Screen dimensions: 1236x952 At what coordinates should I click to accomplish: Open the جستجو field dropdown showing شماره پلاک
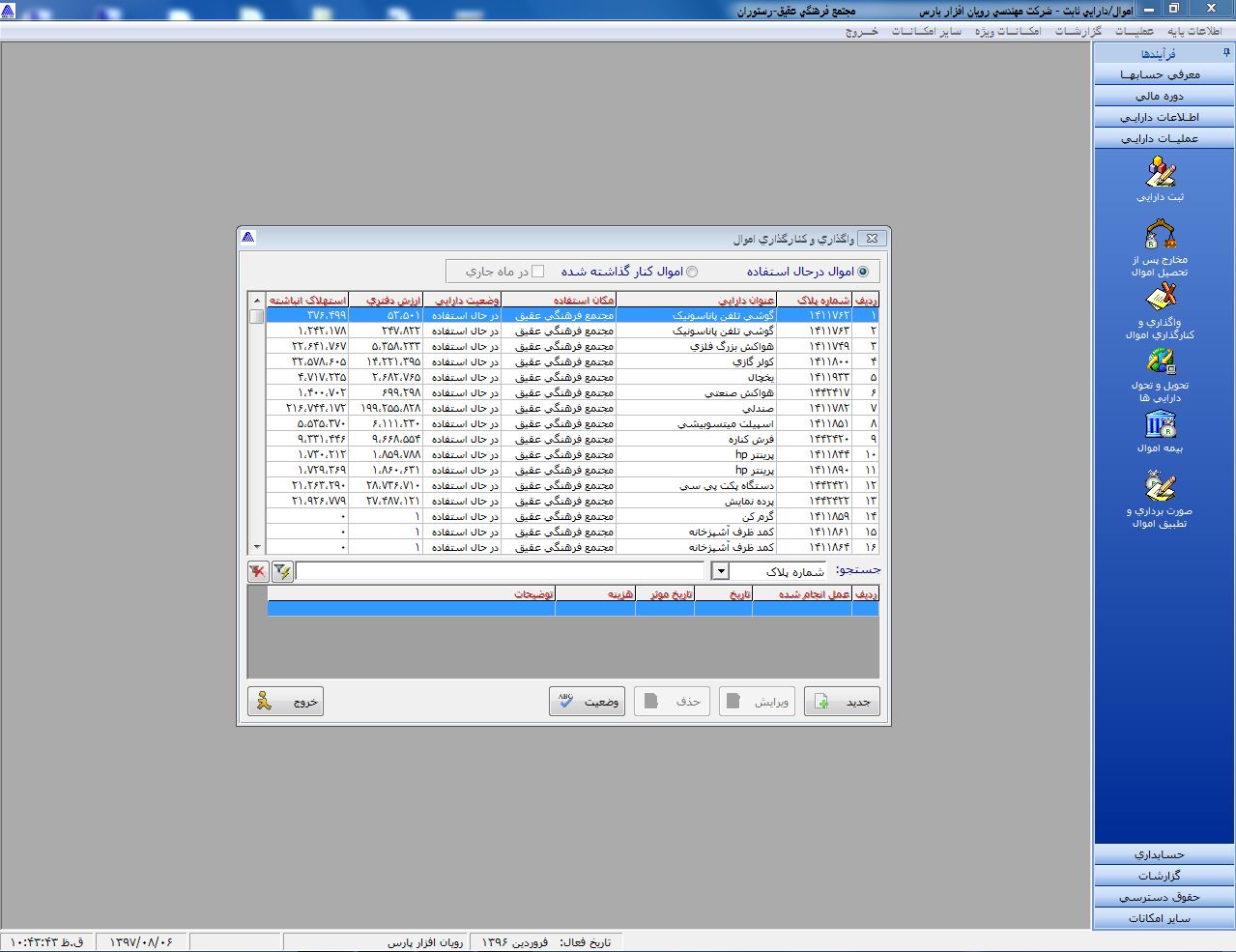click(x=720, y=571)
